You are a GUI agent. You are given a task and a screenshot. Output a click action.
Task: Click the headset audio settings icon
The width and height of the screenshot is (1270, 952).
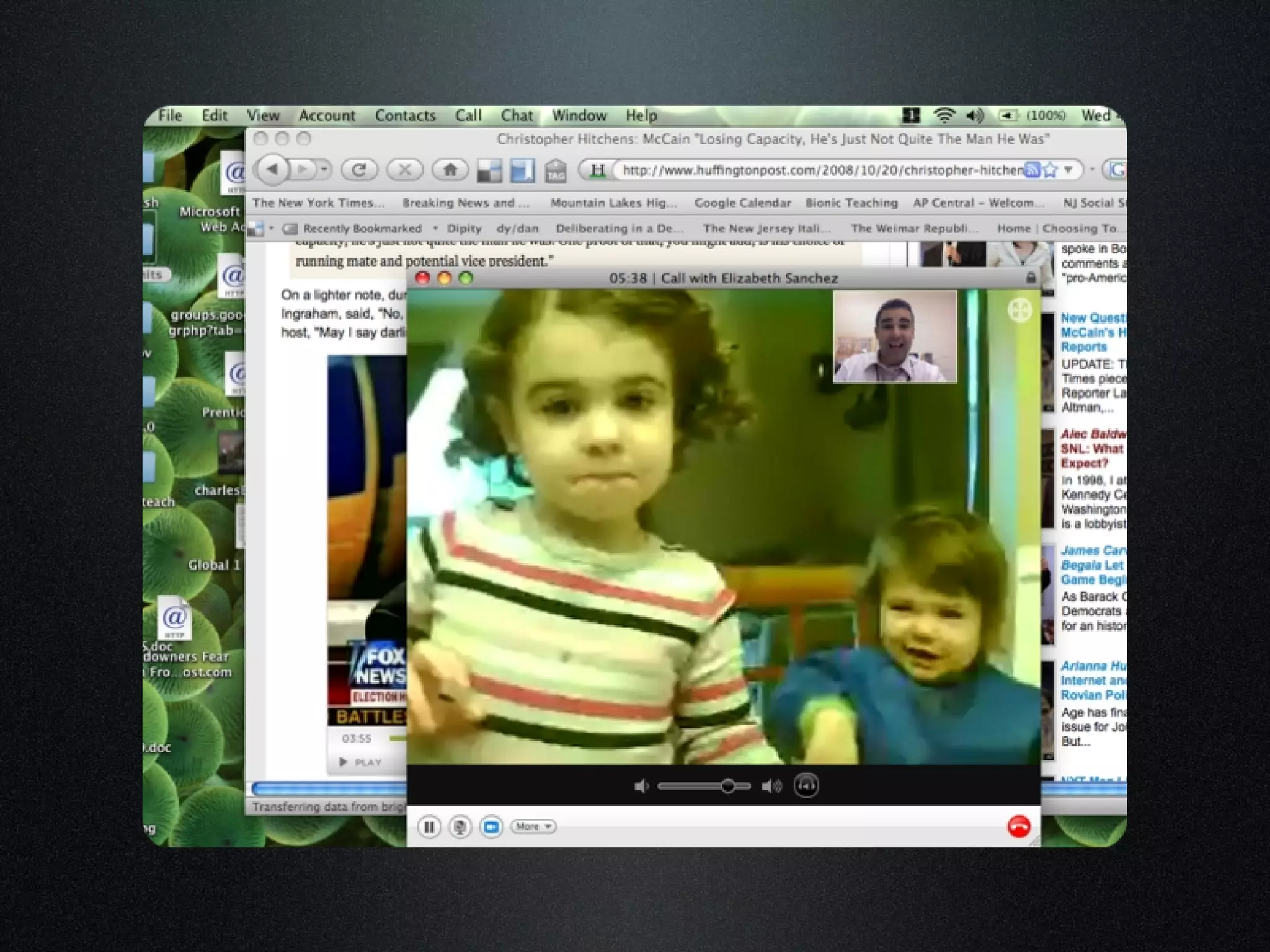point(806,786)
